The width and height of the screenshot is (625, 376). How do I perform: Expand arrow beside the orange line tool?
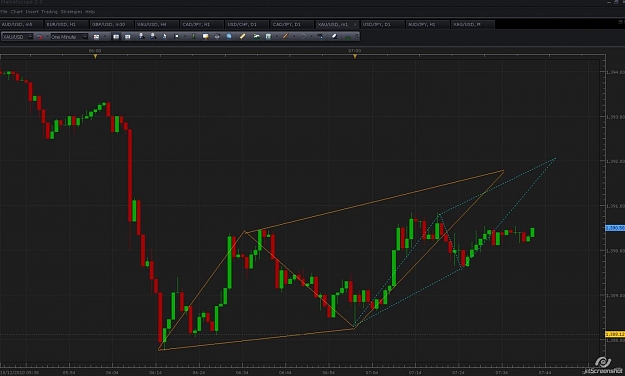click(x=294, y=37)
